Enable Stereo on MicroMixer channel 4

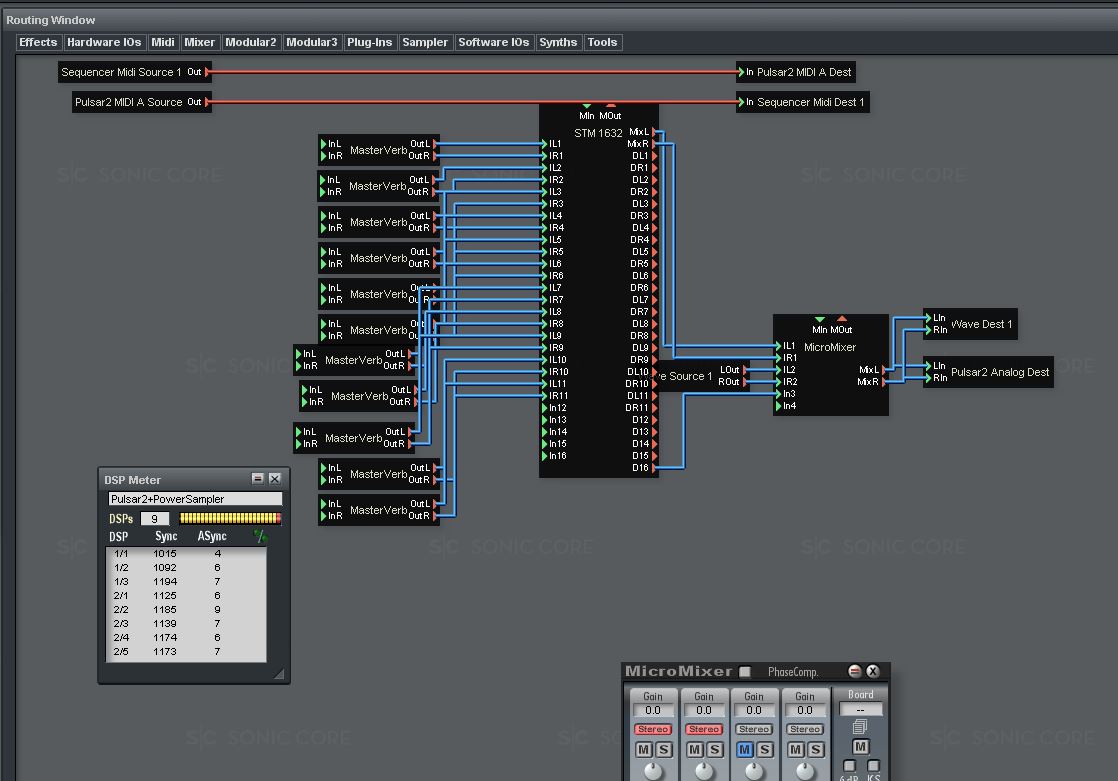pyautogui.click(x=805, y=729)
